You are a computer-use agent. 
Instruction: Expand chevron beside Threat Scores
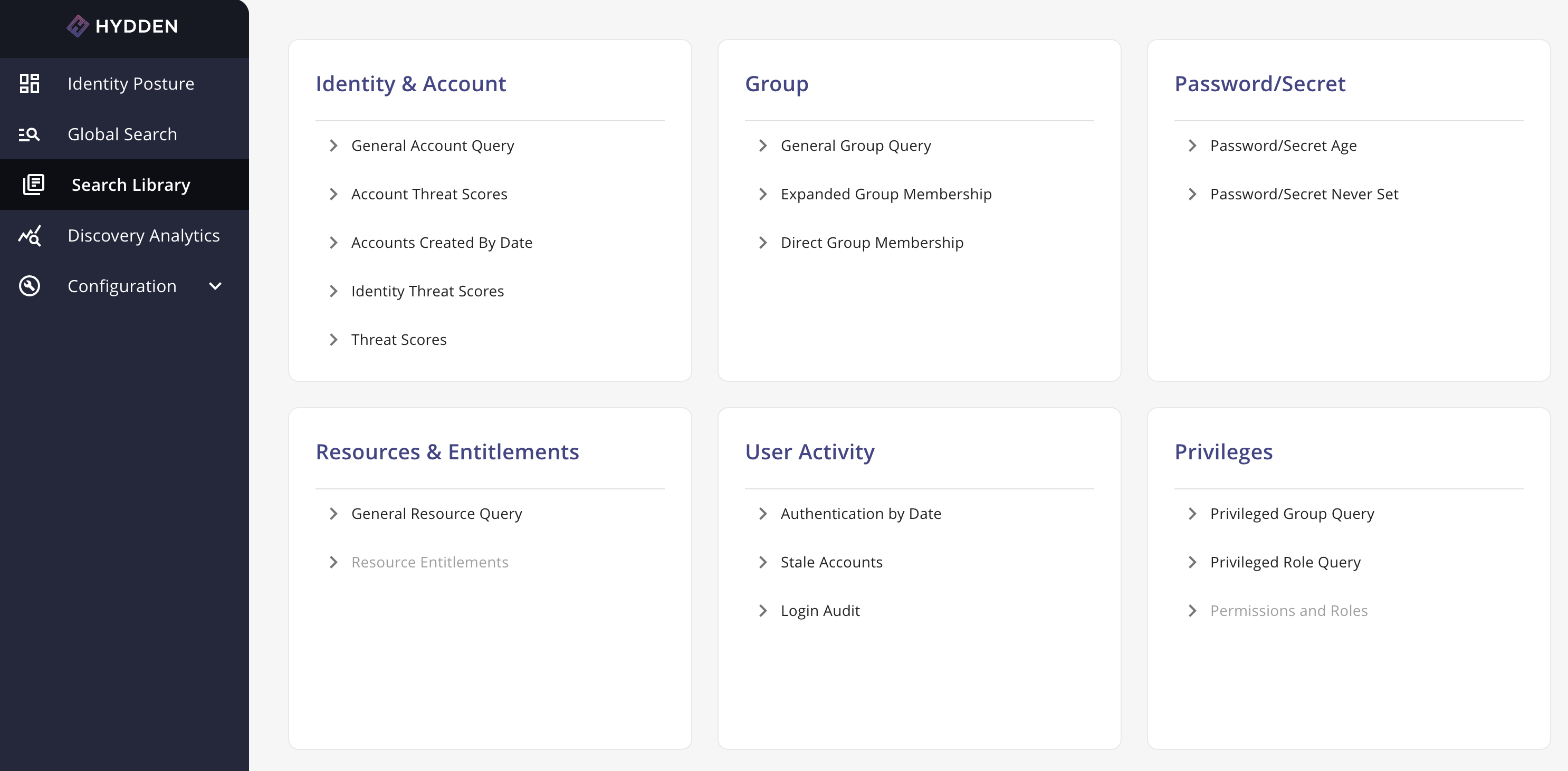tap(333, 340)
